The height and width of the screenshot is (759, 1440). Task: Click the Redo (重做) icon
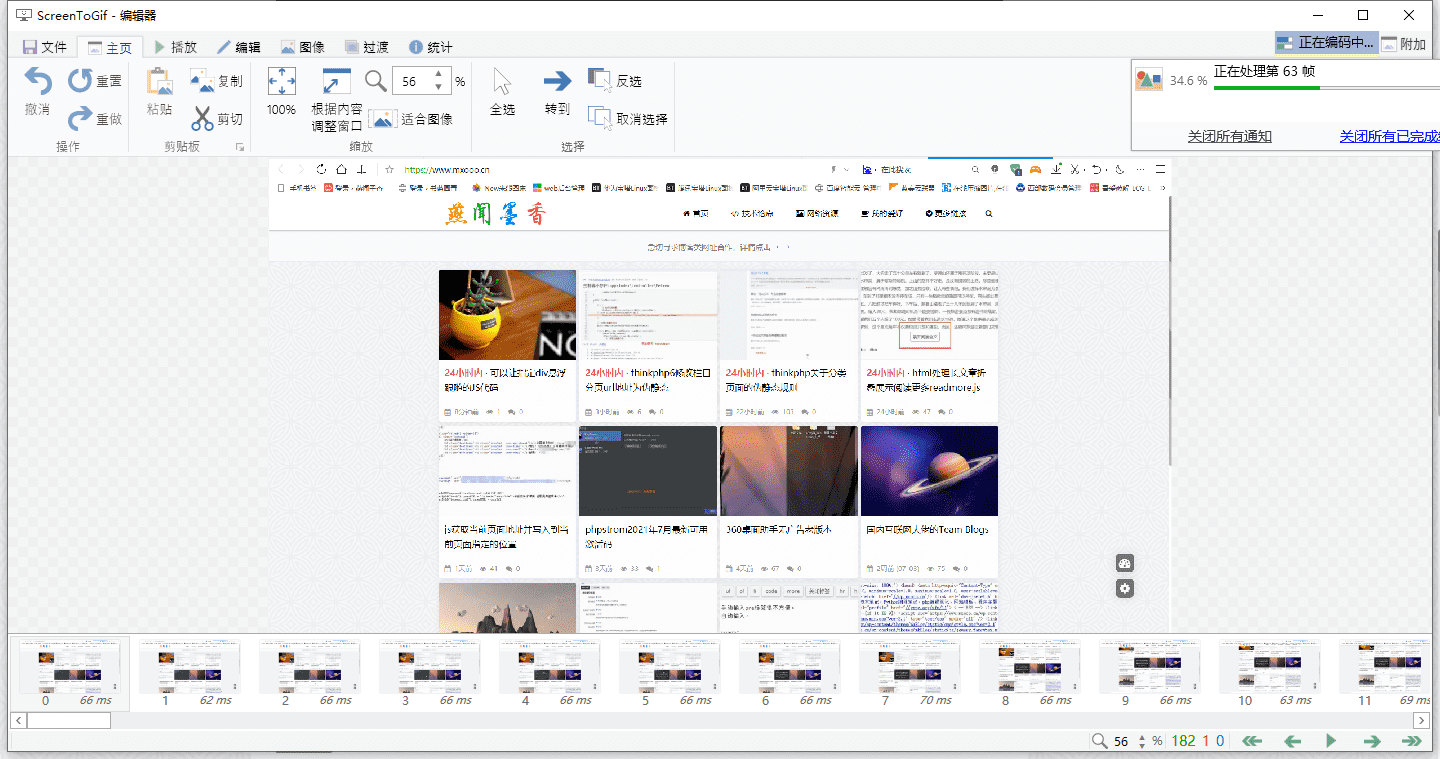pos(80,119)
